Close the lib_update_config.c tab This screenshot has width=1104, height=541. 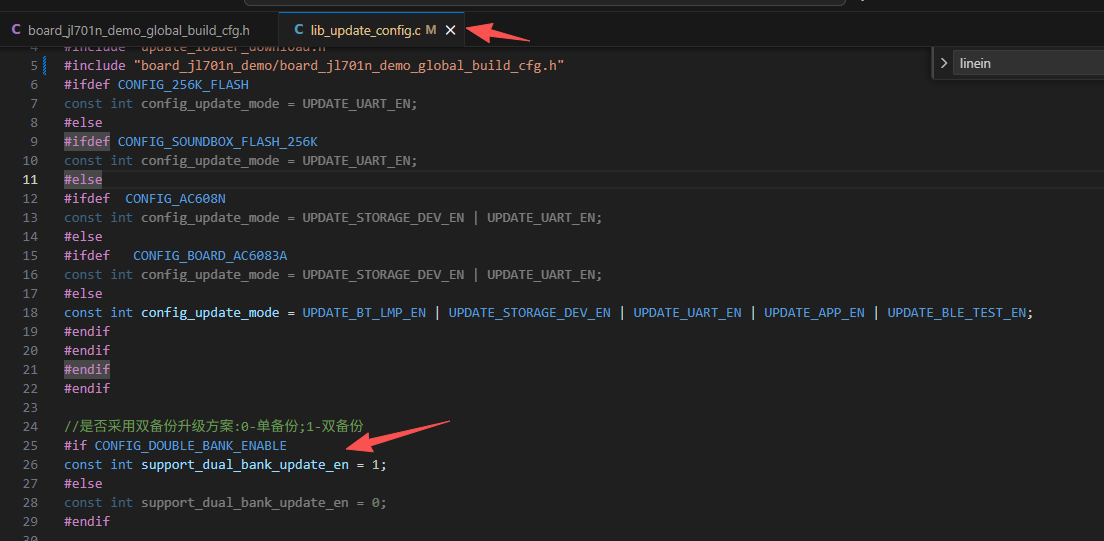pyautogui.click(x=451, y=30)
